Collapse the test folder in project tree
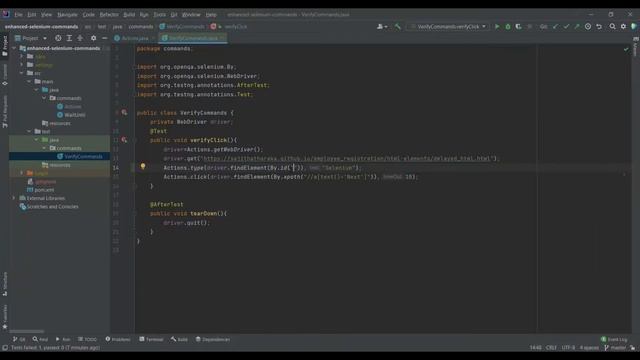This screenshot has height=360, width=640. (x=29, y=131)
